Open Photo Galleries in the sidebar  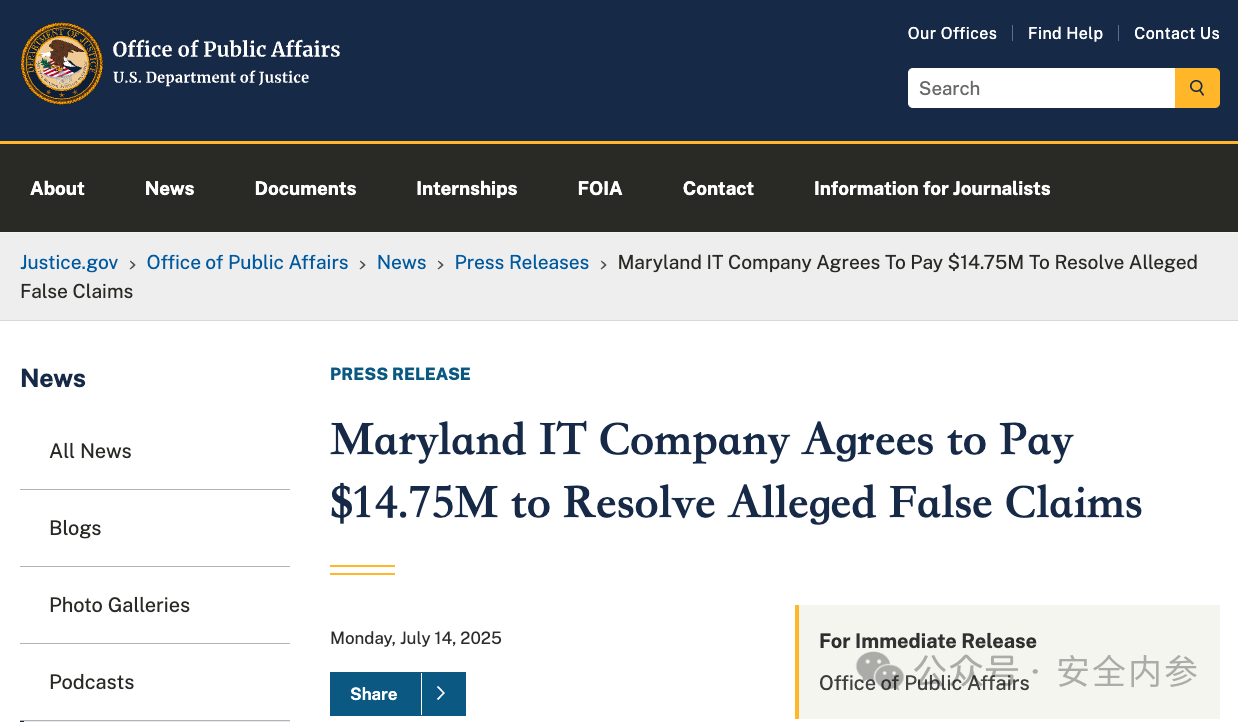119,605
